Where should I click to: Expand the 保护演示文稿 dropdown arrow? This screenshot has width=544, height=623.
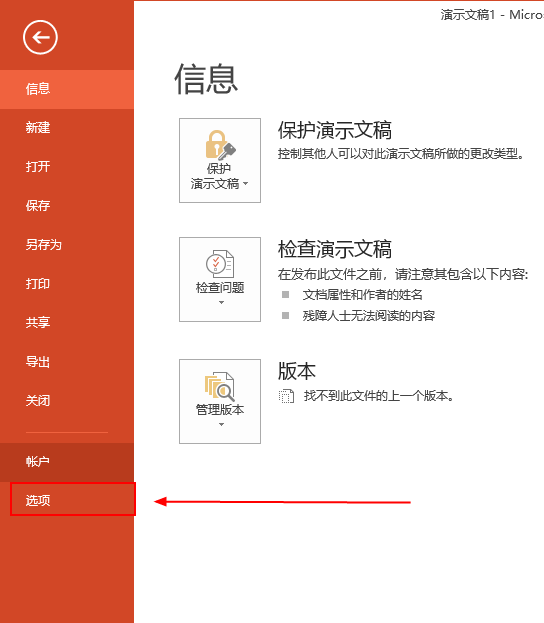(246, 183)
